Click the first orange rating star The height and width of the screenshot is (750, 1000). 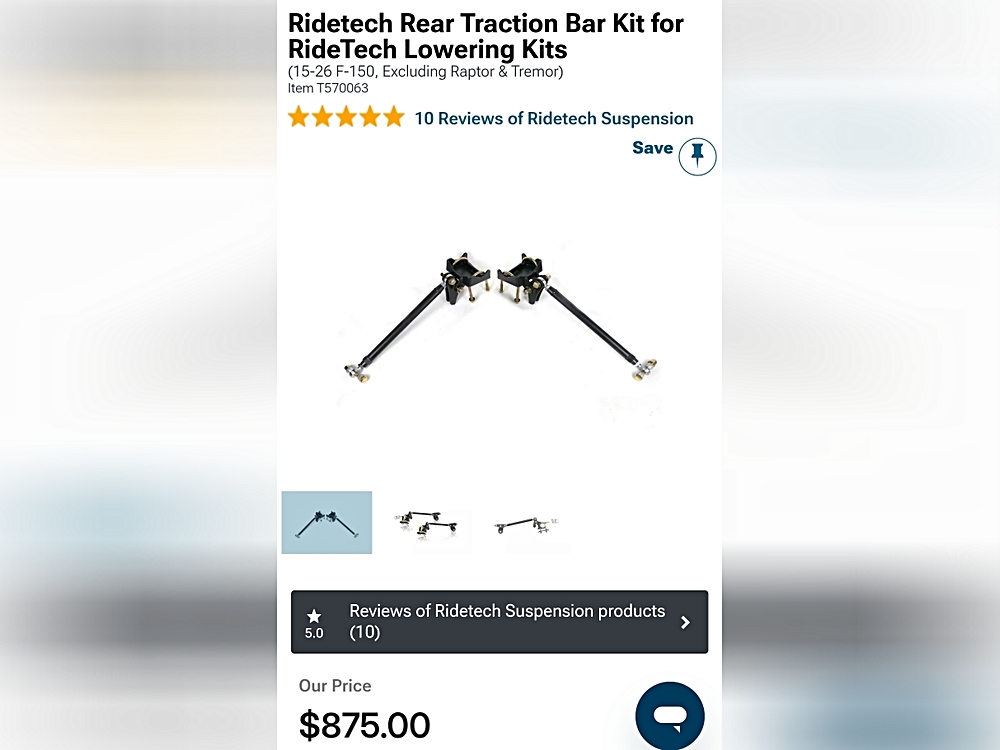click(x=298, y=117)
